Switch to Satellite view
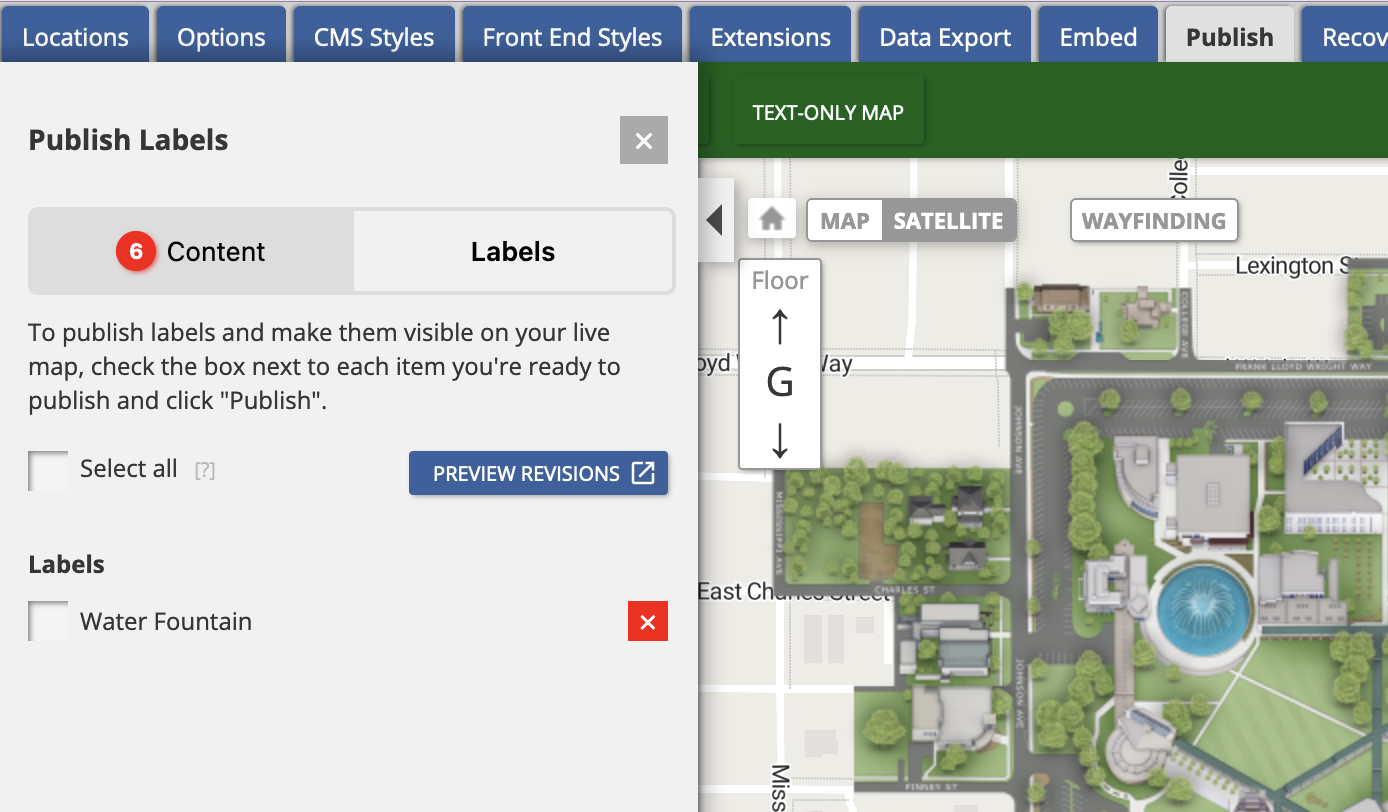The width and height of the screenshot is (1388, 812). (948, 220)
